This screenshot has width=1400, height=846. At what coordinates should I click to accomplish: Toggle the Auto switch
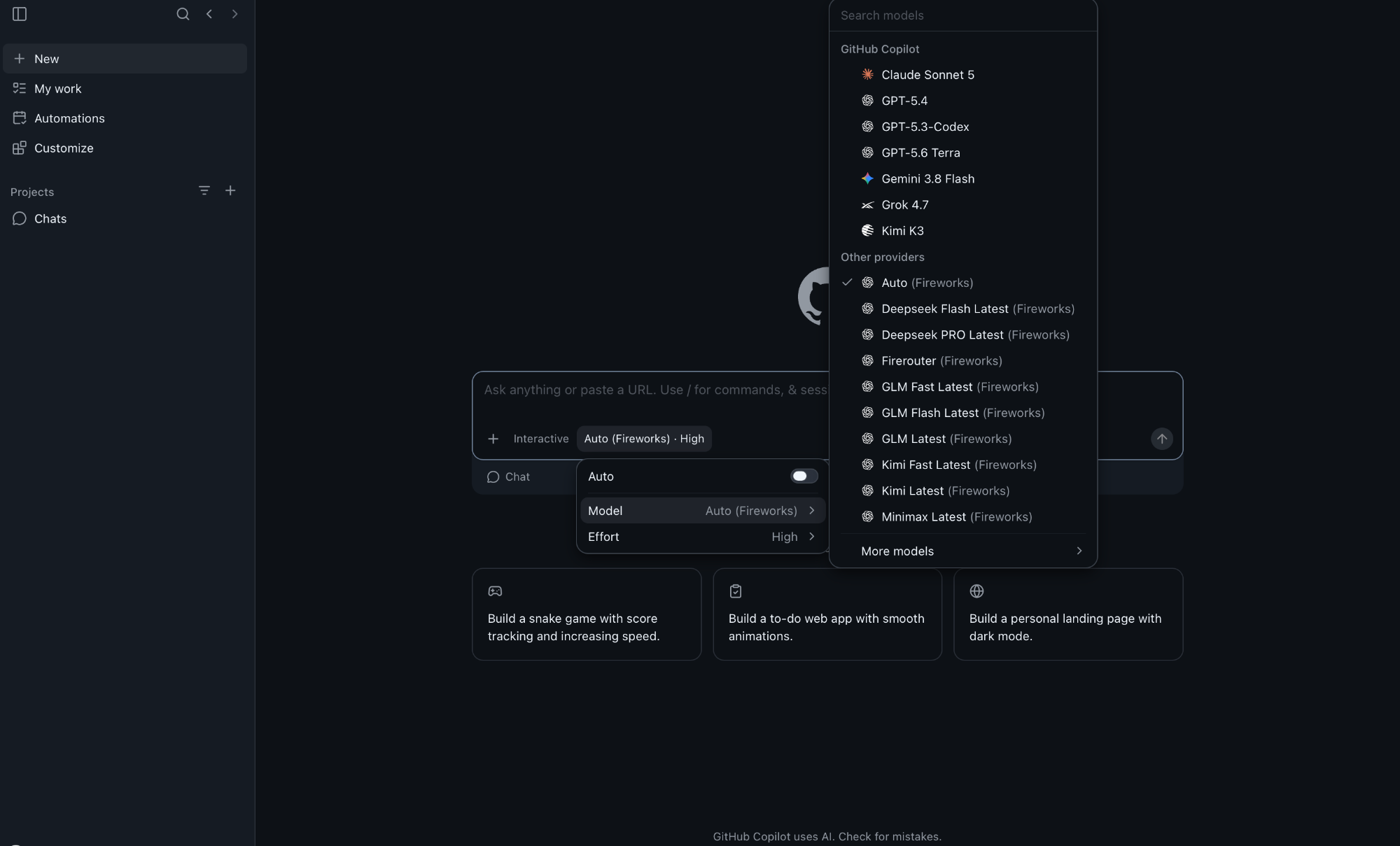pos(804,476)
